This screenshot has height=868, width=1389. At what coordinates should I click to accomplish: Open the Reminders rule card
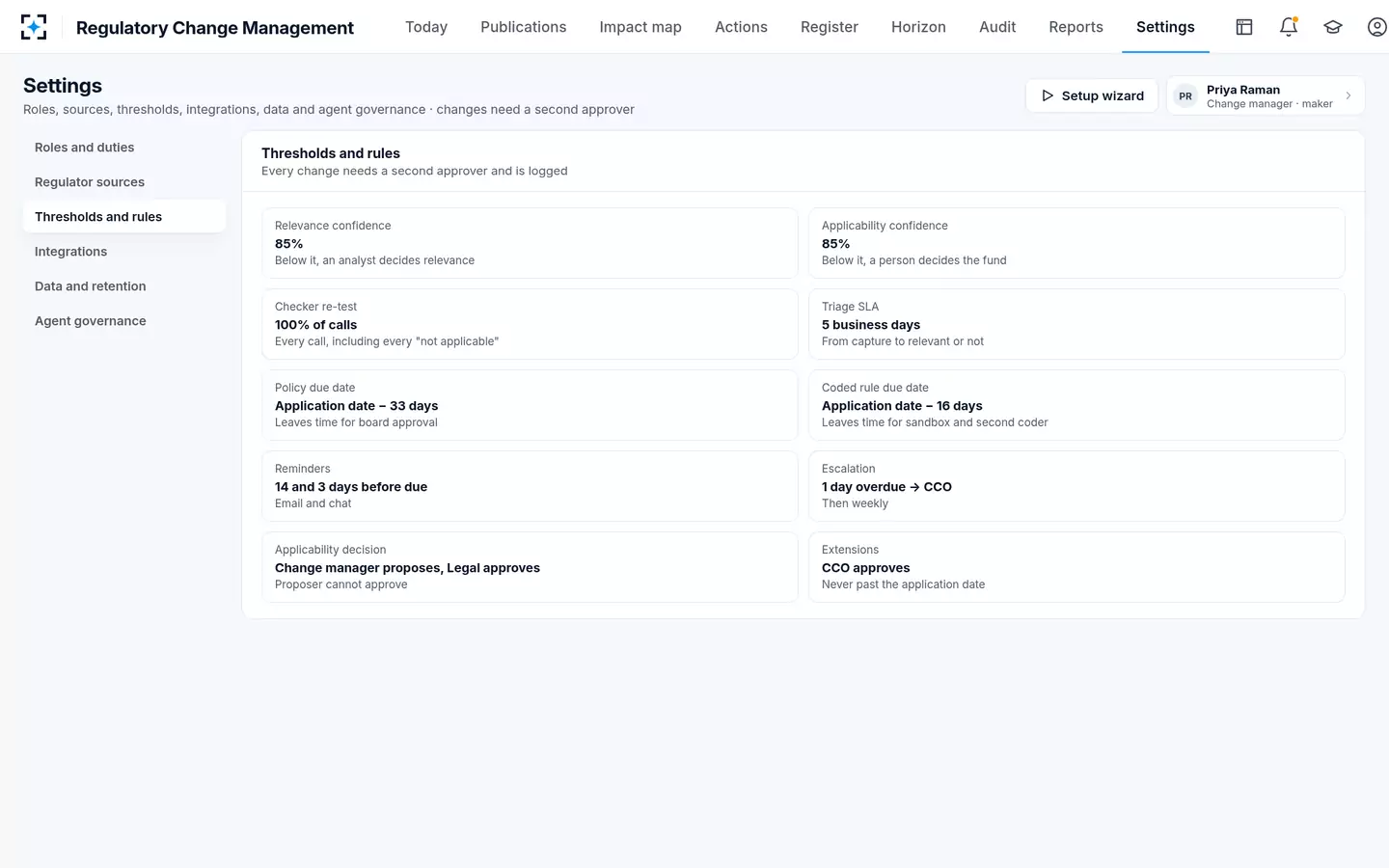coord(530,486)
